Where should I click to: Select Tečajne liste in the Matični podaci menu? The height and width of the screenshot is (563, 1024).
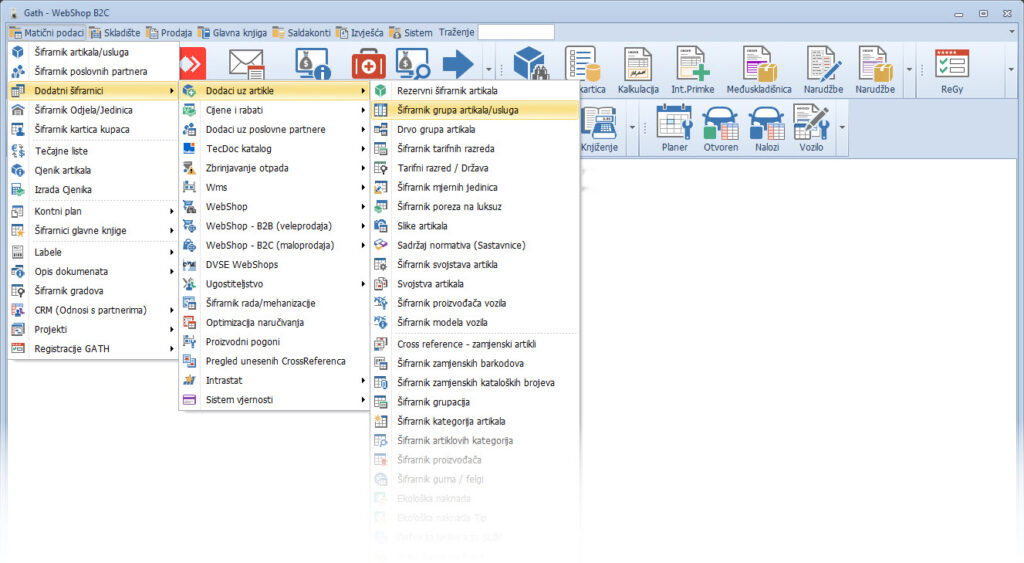[x=60, y=151]
